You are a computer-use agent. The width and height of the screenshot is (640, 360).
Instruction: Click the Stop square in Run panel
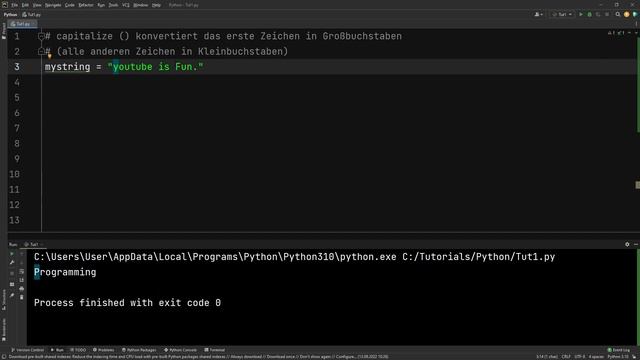(12, 273)
